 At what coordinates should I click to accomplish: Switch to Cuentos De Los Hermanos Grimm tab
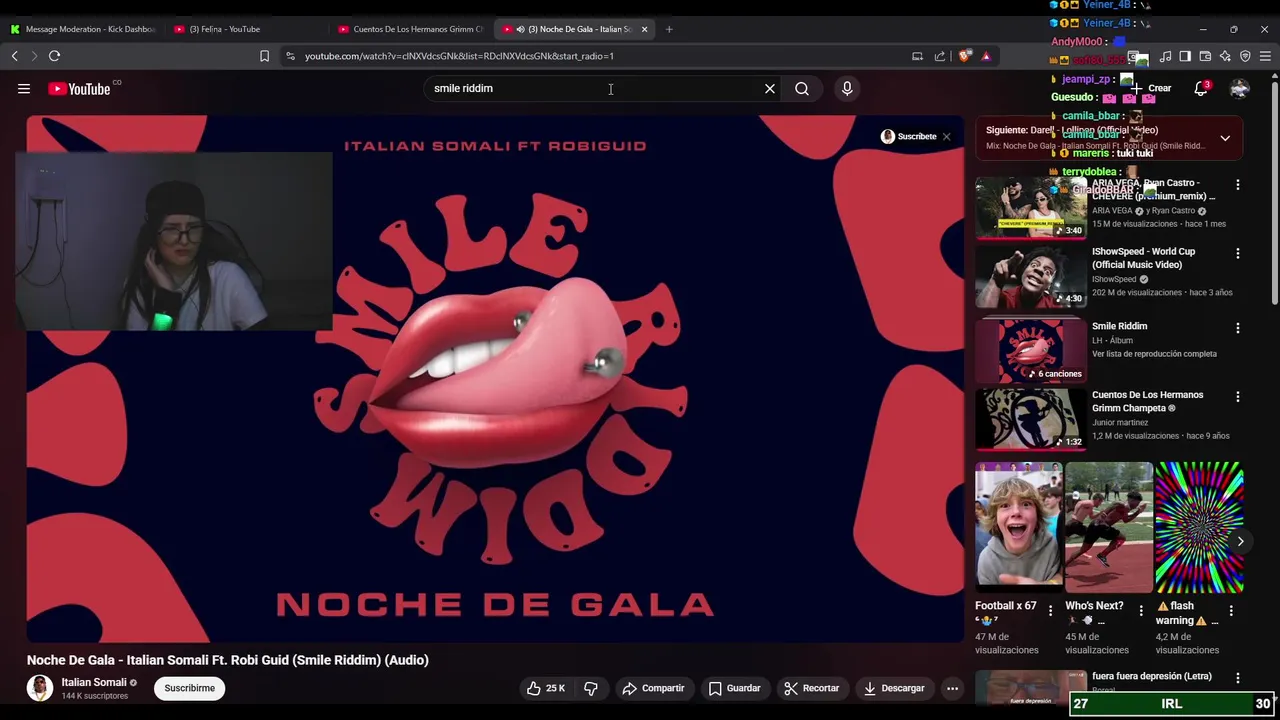pos(410,29)
